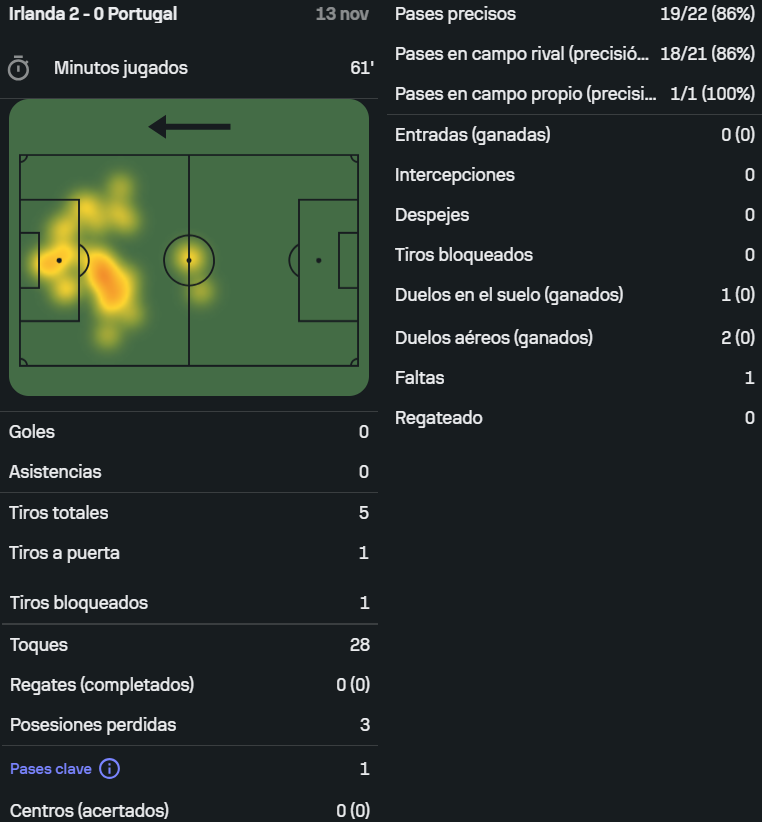Viewport: 762px width, 822px height.
Task: Click the attack direction arrow above the pitch
Action: point(189,126)
